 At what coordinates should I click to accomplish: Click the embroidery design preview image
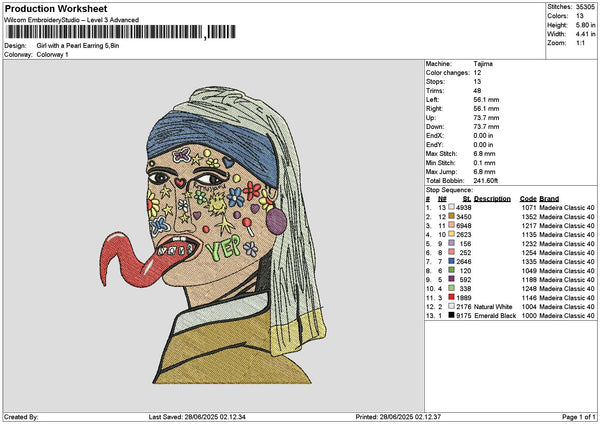pos(213,235)
